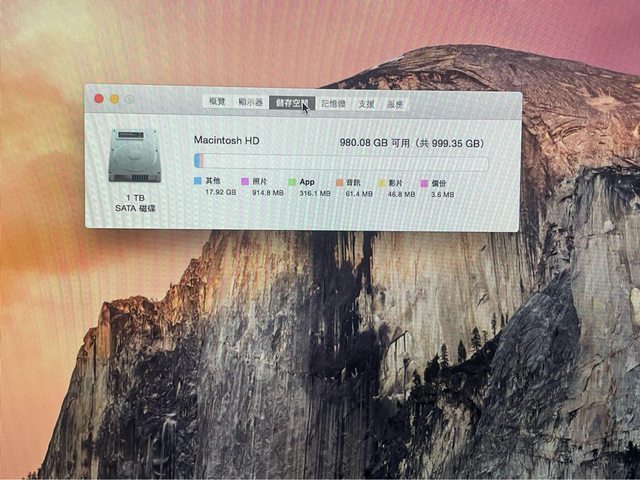Image resolution: width=640 pixels, height=480 pixels.
Task: Click the yellow 影片 legend color square
Action: (x=382, y=183)
